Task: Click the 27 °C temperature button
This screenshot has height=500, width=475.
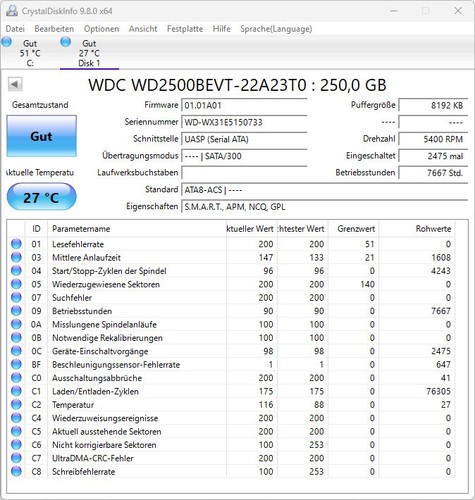Action: coord(41,197)
